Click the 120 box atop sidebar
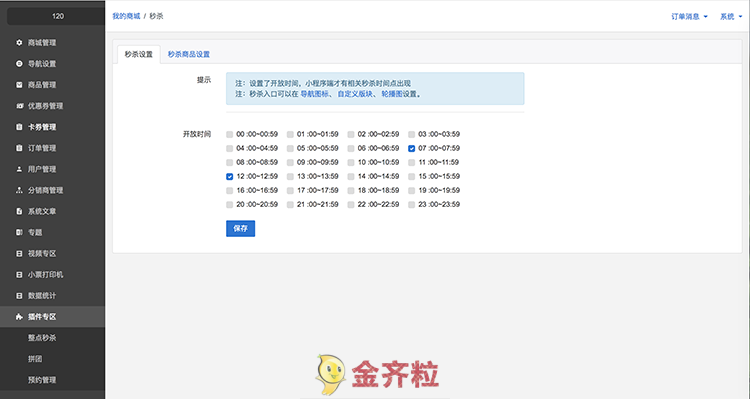This screenshot has height=399, width=750. tap(56, 16)
